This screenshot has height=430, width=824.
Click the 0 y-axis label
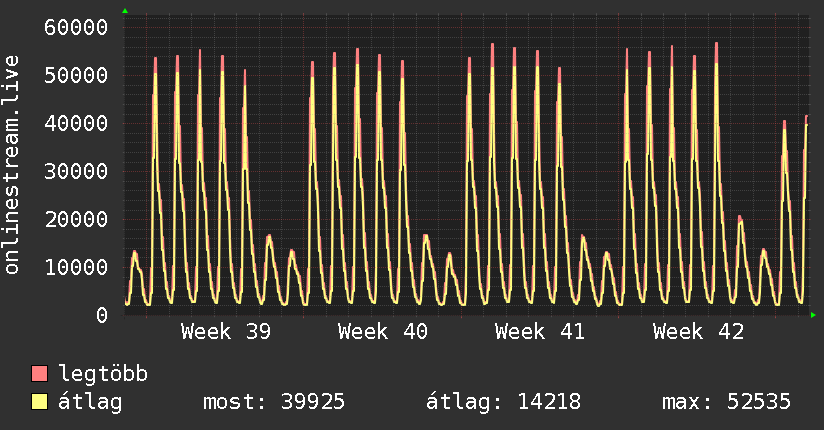click(x=102, y=315)
